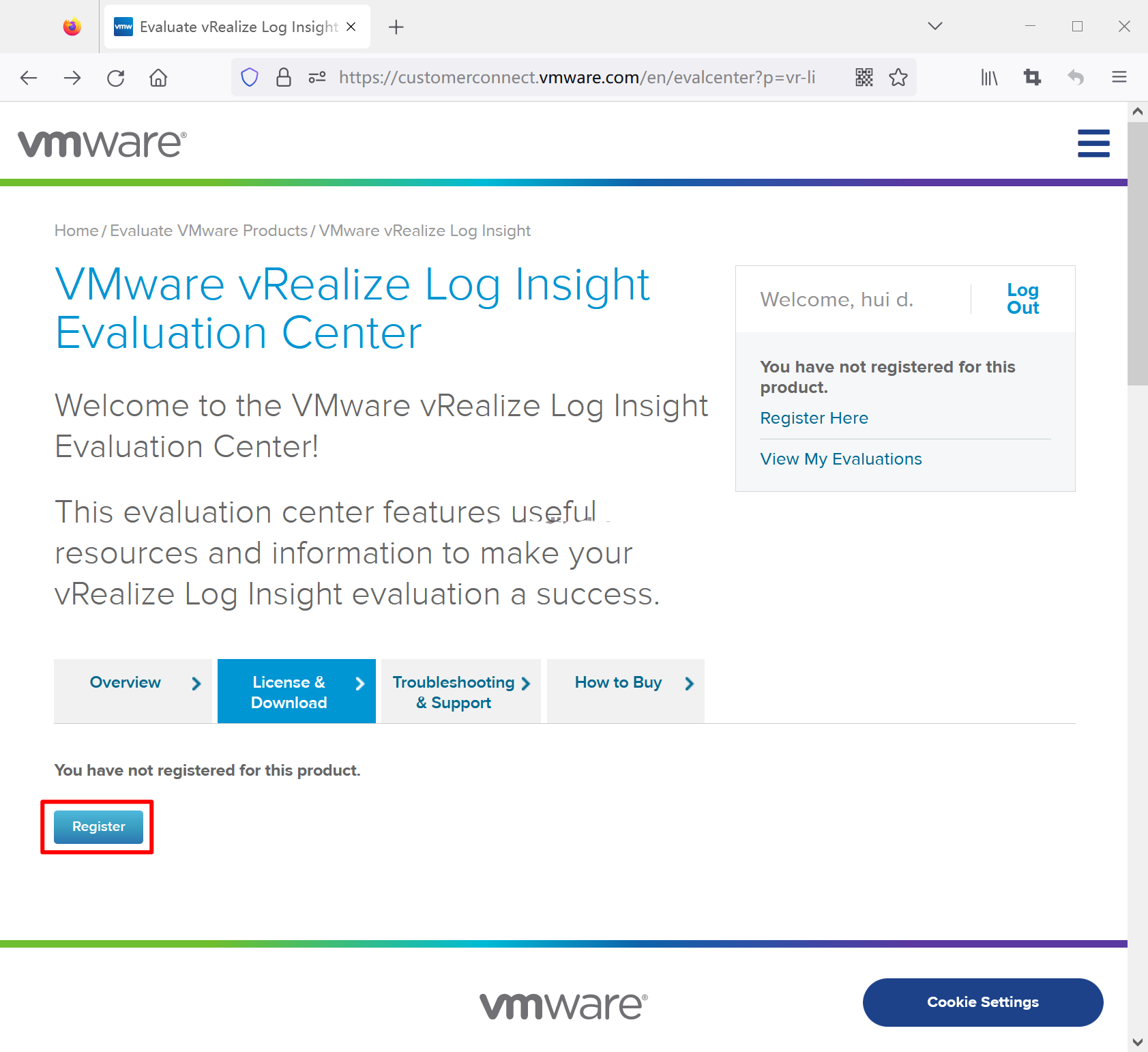Expand the list all tabs dropdown

935,27
